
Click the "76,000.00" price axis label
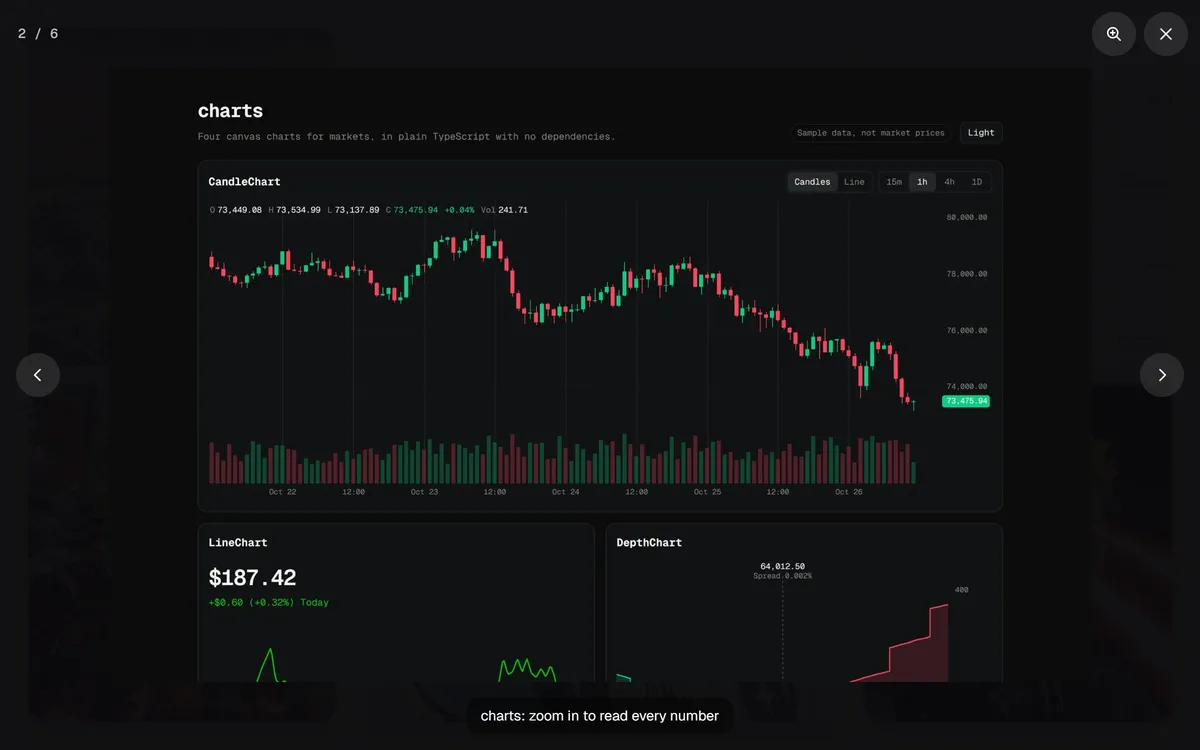pyautogui.click(x=967, y=330)
